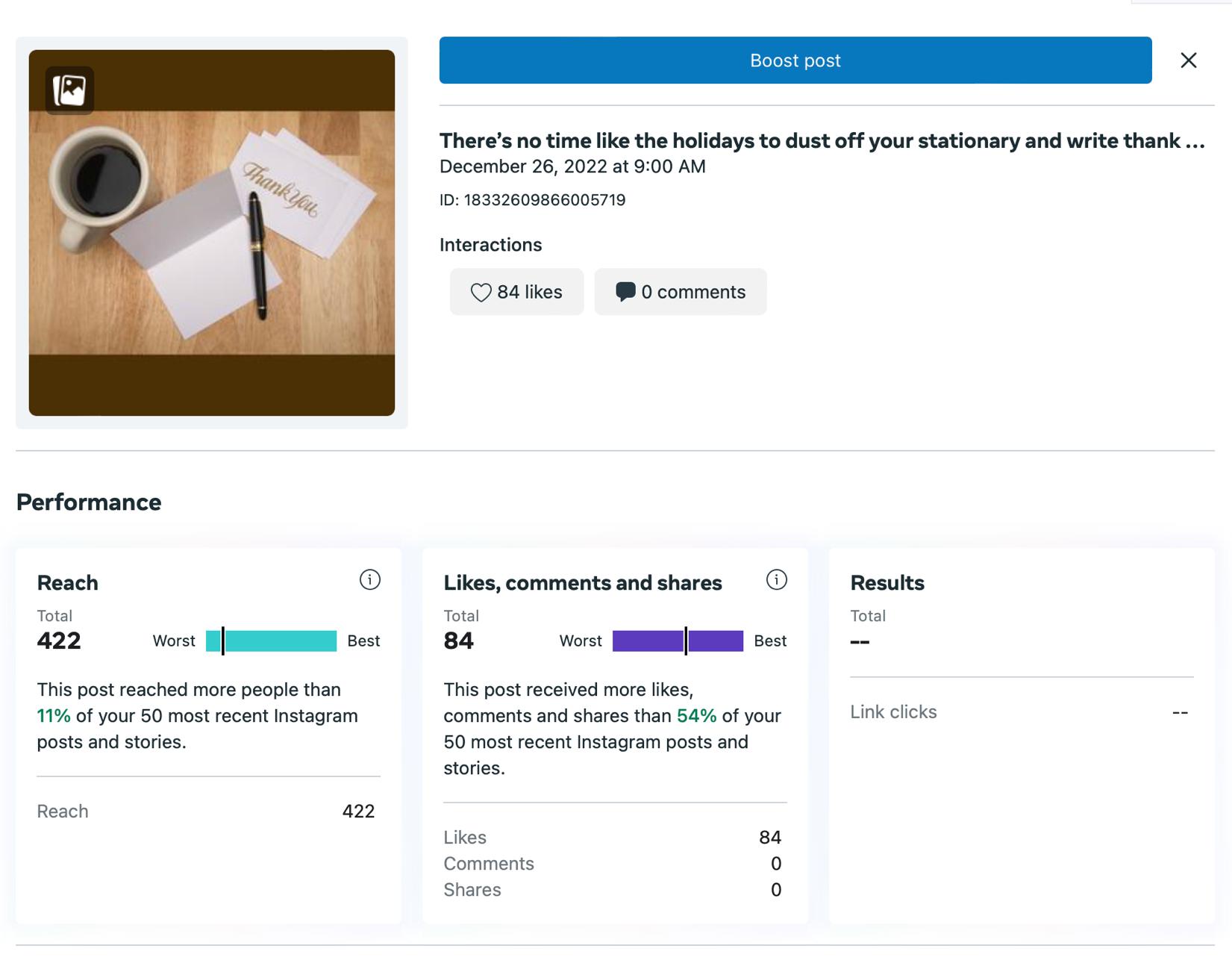
Task: Click the 11% reach percentage text
Action: 54,716
